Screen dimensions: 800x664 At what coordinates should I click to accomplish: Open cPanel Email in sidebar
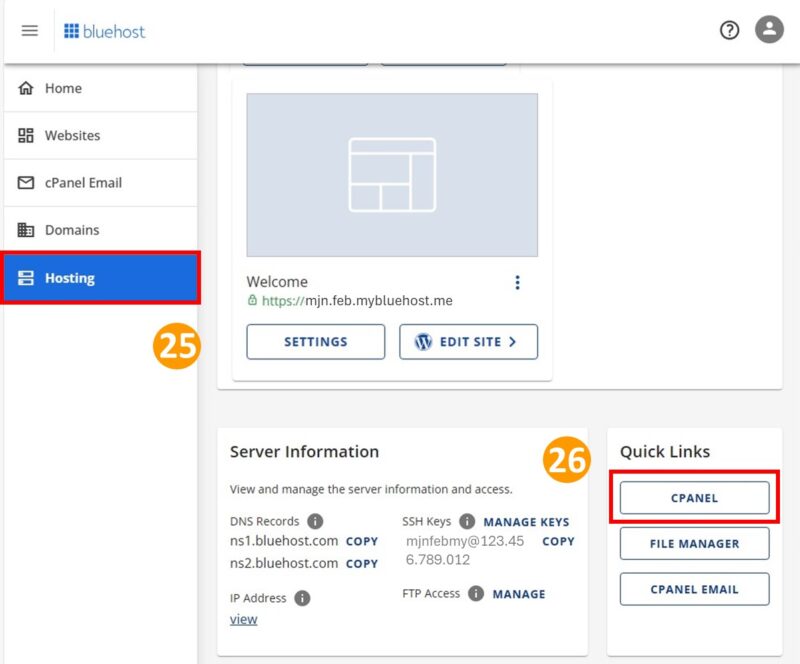[101, 183]
